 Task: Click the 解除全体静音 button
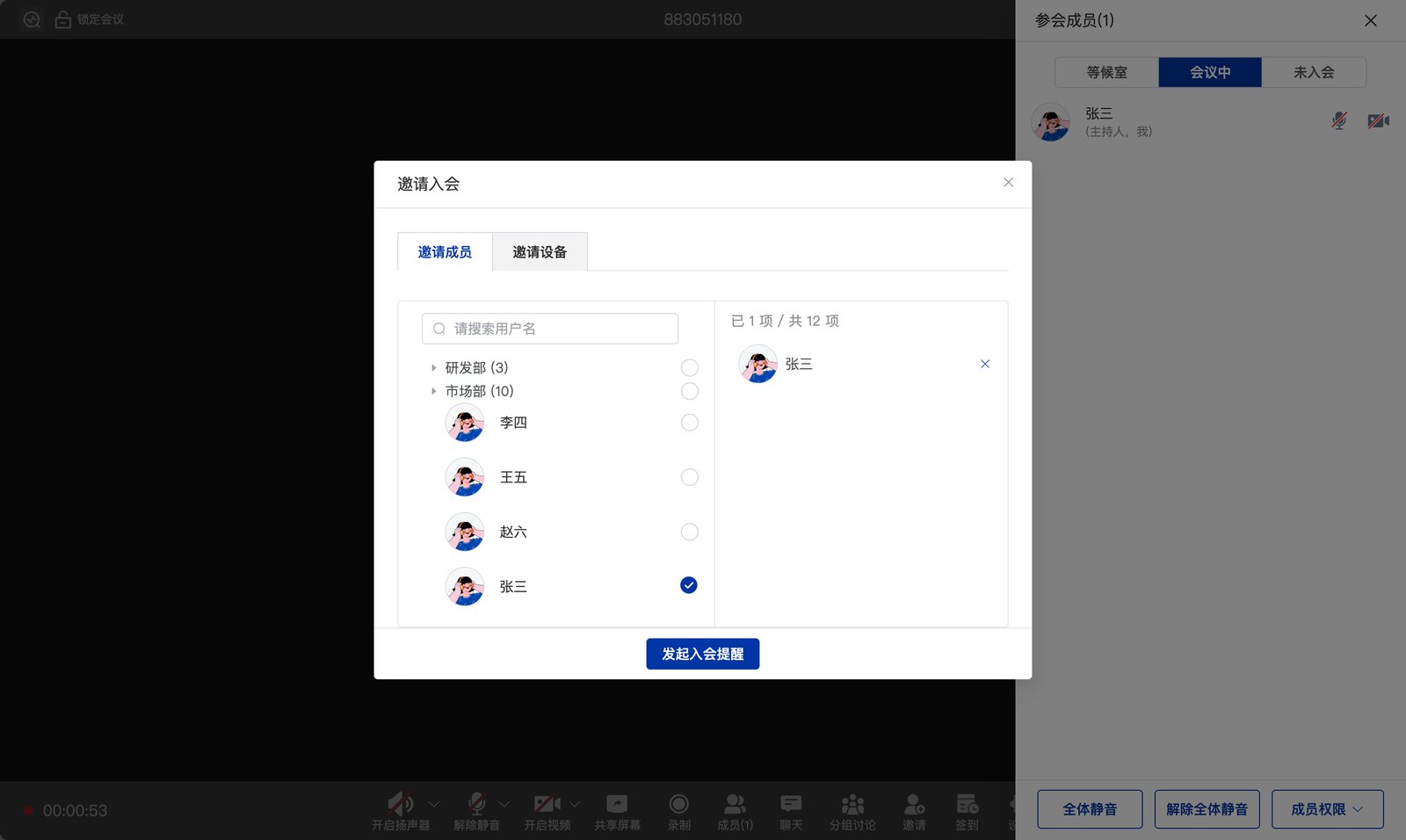(1207, 809)
